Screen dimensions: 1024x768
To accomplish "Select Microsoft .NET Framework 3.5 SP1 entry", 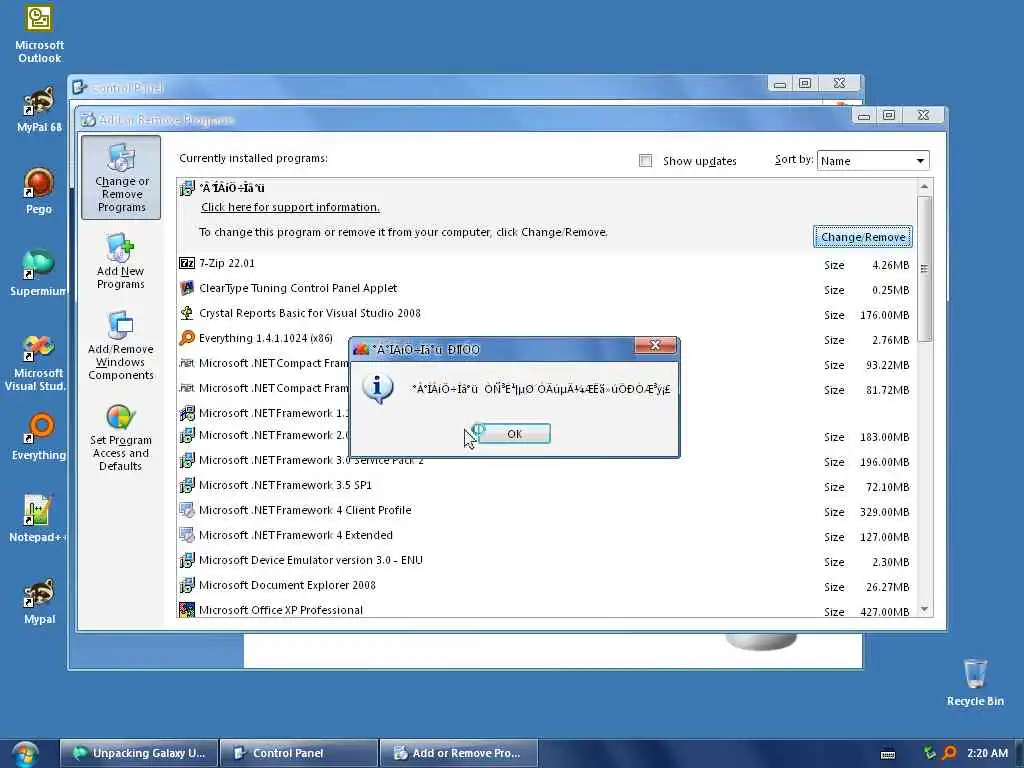I will tap(546, 486).
